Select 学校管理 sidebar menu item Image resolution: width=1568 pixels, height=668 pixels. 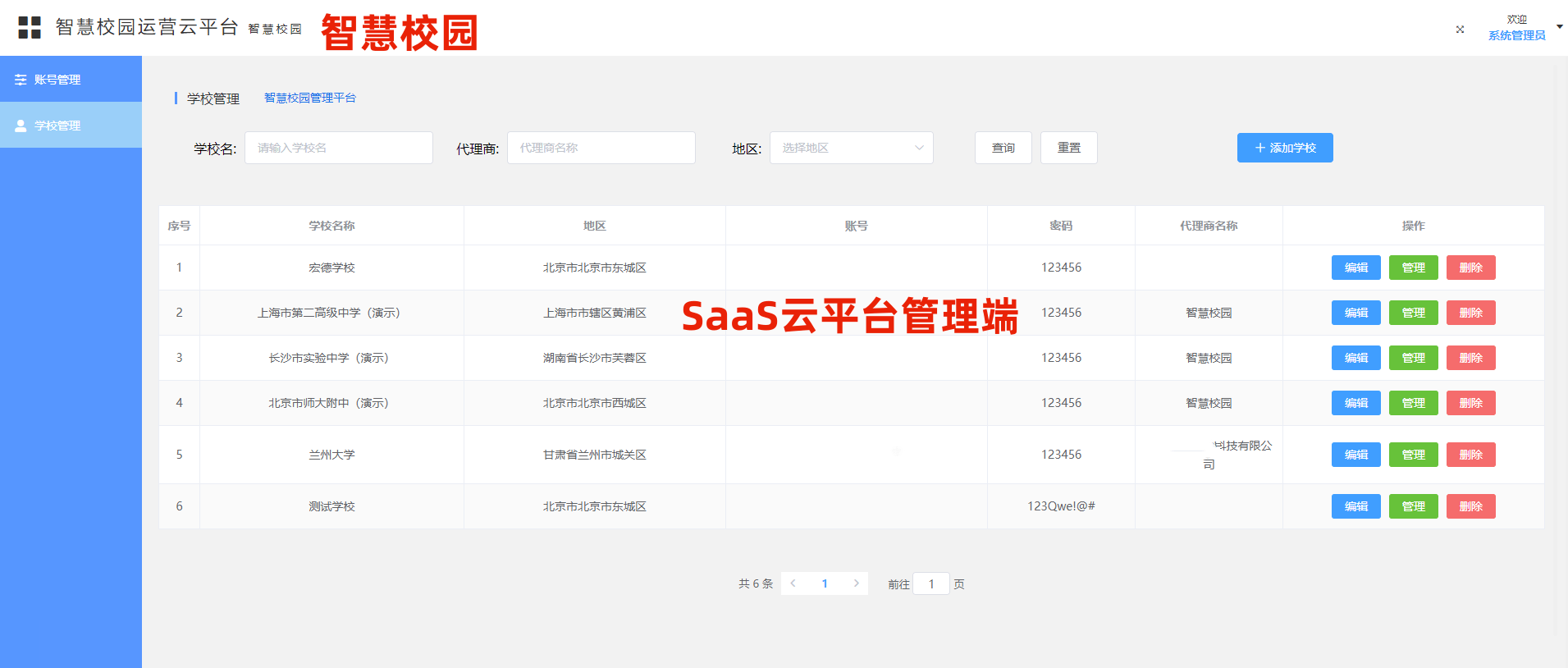point(71,126)
